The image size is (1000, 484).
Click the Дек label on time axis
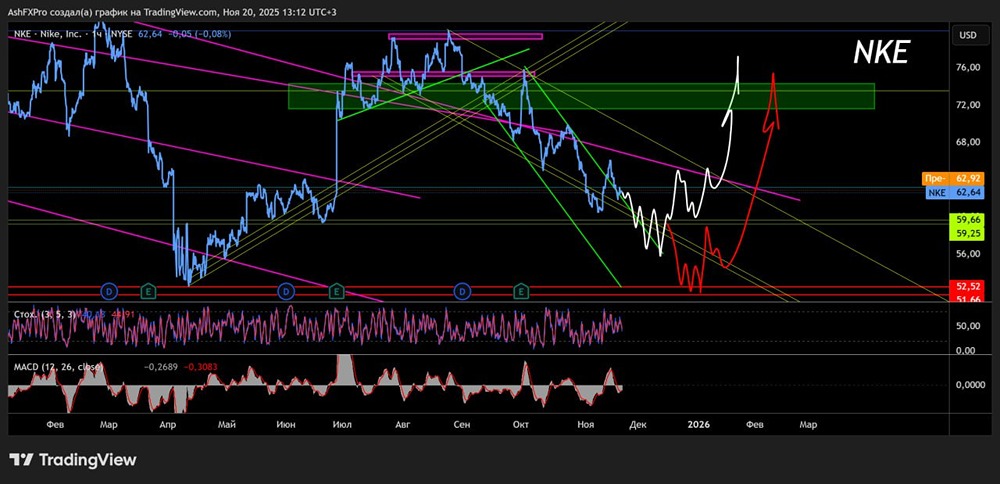(639, 423)
